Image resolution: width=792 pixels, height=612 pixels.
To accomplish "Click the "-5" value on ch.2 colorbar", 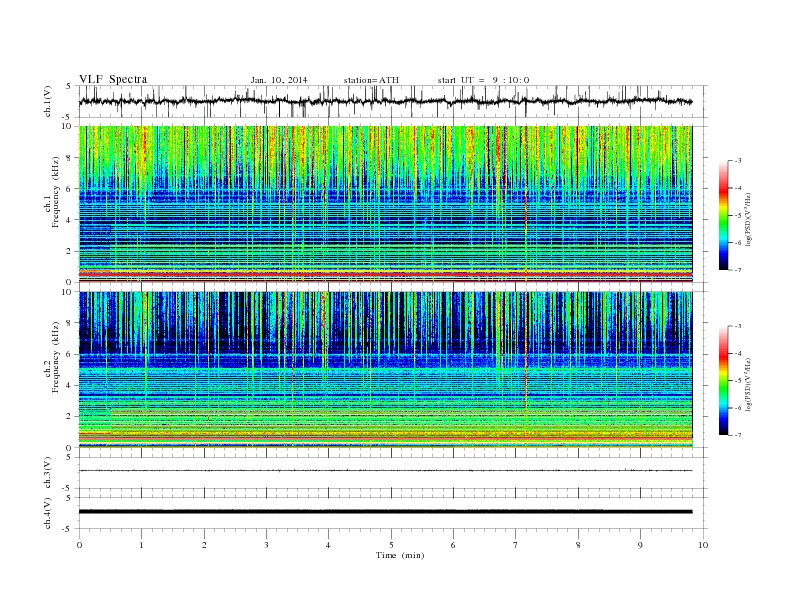I will tap(738, 380).
